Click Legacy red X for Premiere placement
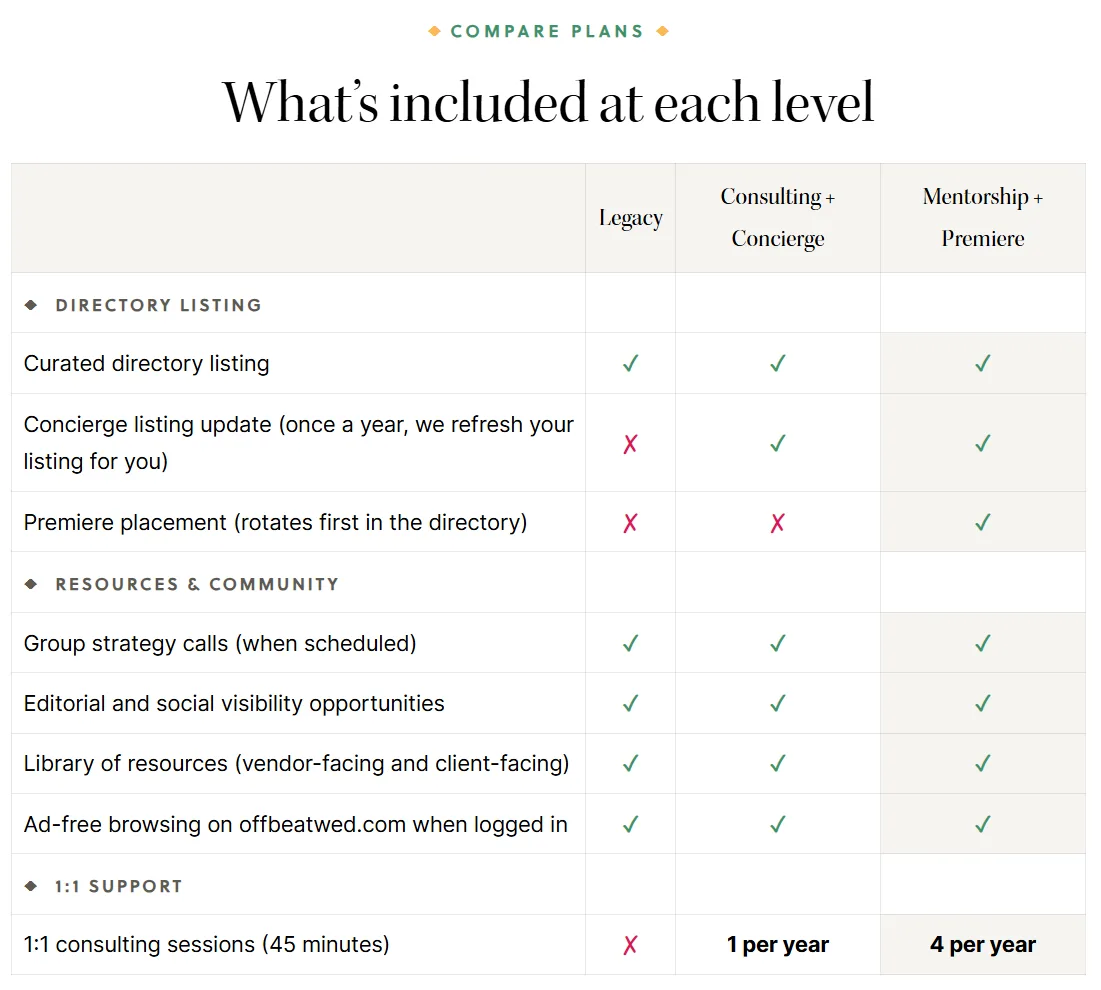 click(631, 523)
